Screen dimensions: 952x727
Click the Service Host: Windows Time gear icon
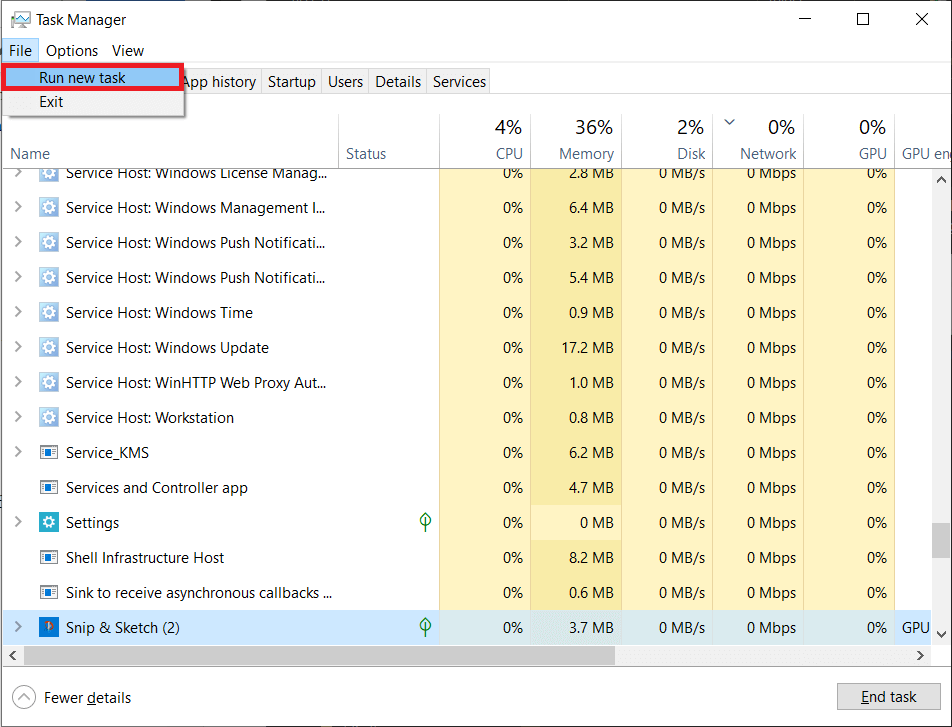(x=49, y=312)
